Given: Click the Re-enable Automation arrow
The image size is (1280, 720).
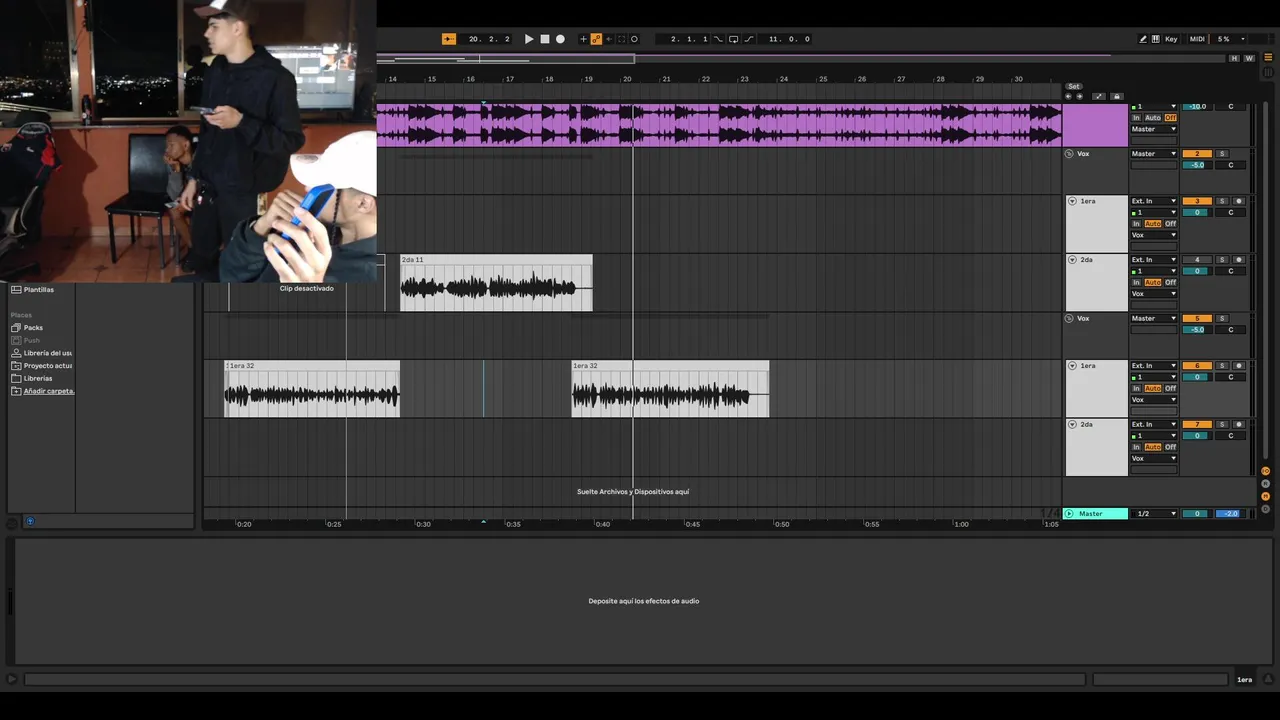Looking at the screenshot, I should tap(610, 39).
